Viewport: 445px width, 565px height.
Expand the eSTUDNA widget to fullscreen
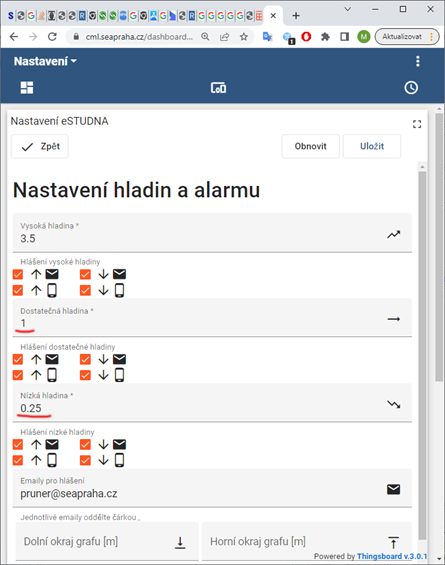tap(417, 124)
